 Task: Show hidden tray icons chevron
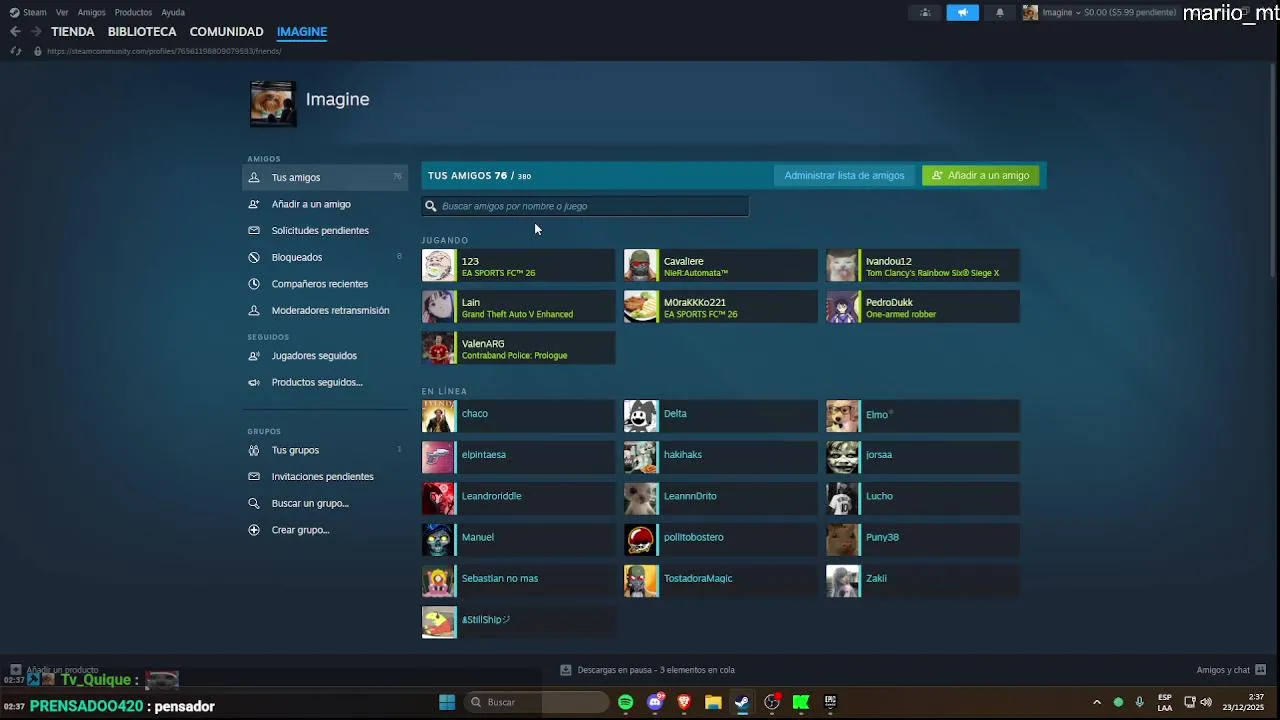click(1097, 702)
